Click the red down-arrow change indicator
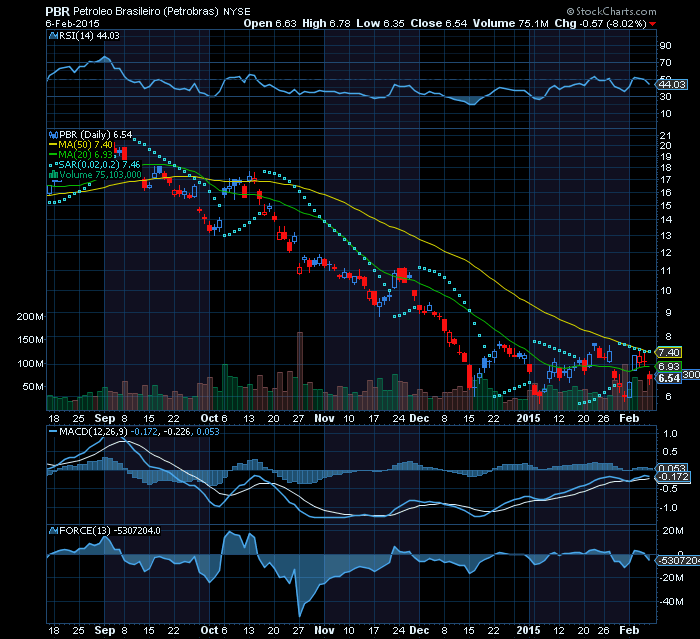 (x=653, y=24)
